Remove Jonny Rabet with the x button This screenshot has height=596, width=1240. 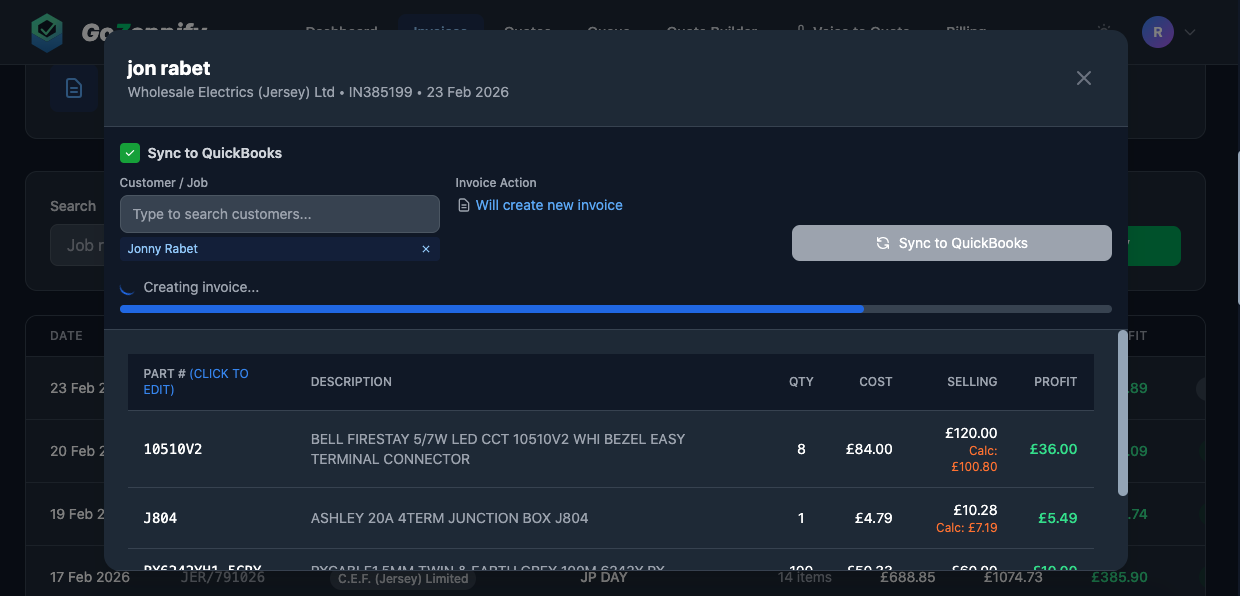tap(425, 248)
